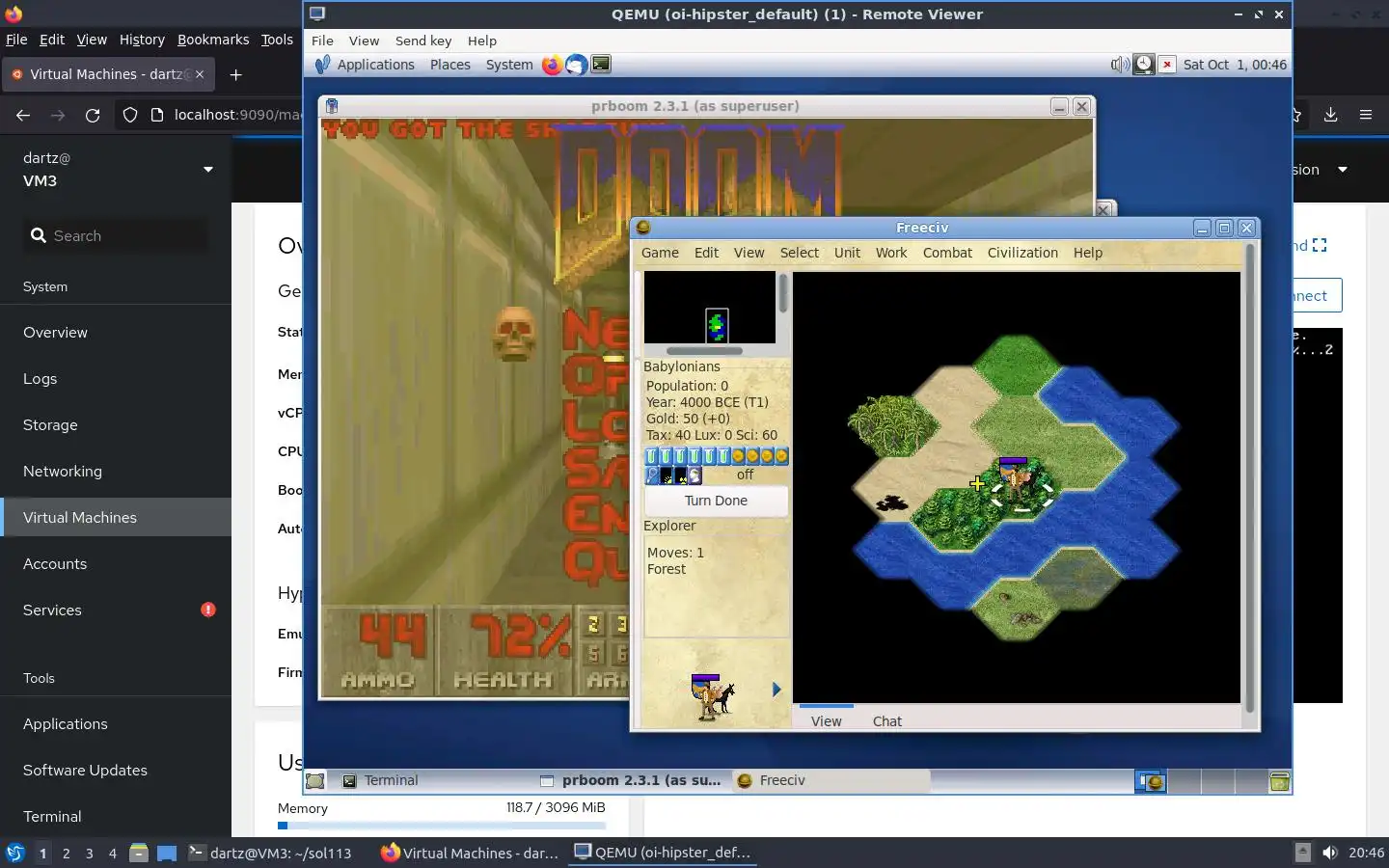Click the guest panel clock applet icon
The width and height of the screenshot is (1389, 868).
[x=1143, y=65]
